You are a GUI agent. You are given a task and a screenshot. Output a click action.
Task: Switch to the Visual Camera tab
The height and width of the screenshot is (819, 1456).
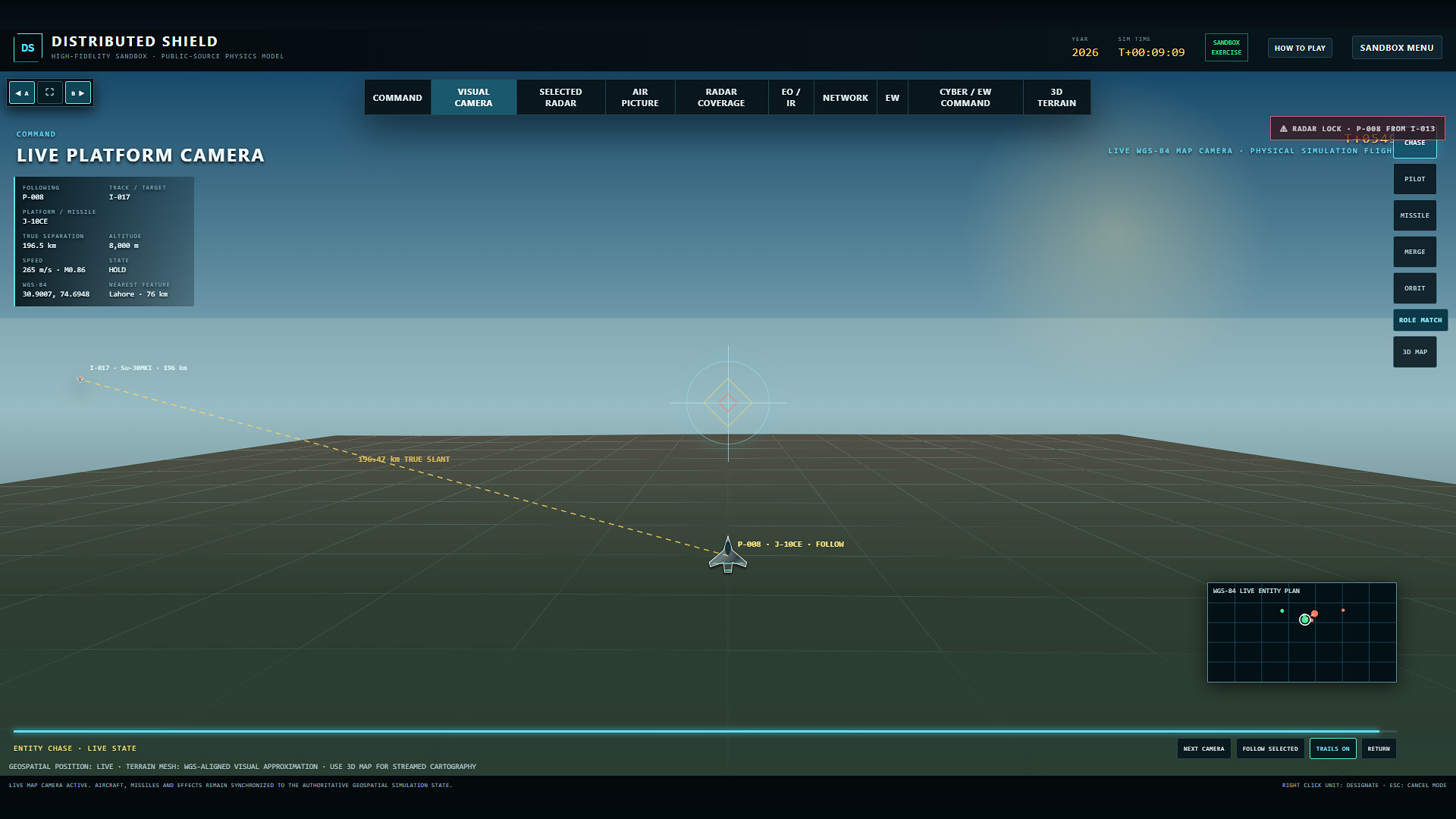pos(474,97)
